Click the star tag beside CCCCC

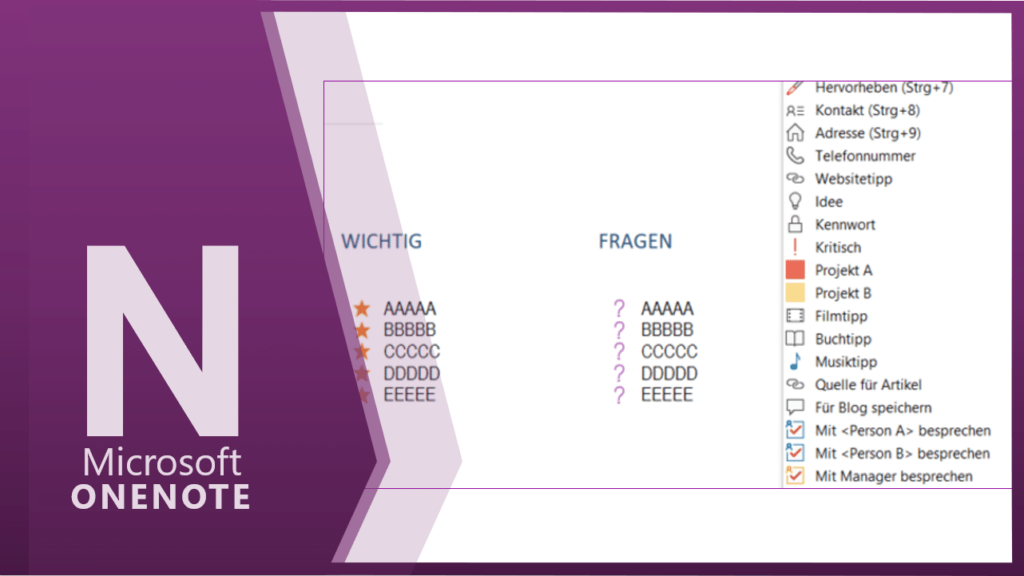(x=362, y=351)
